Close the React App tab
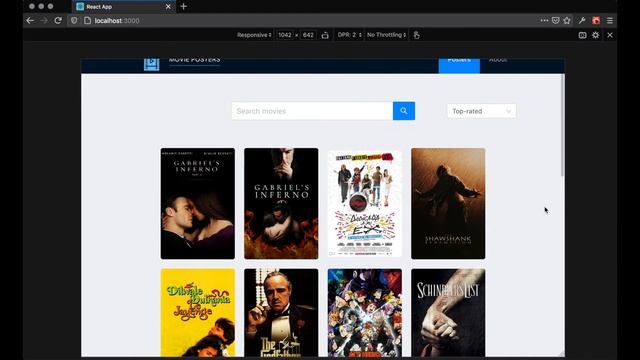640x360 pixels. pyautogui.click(x=168, y=7)
